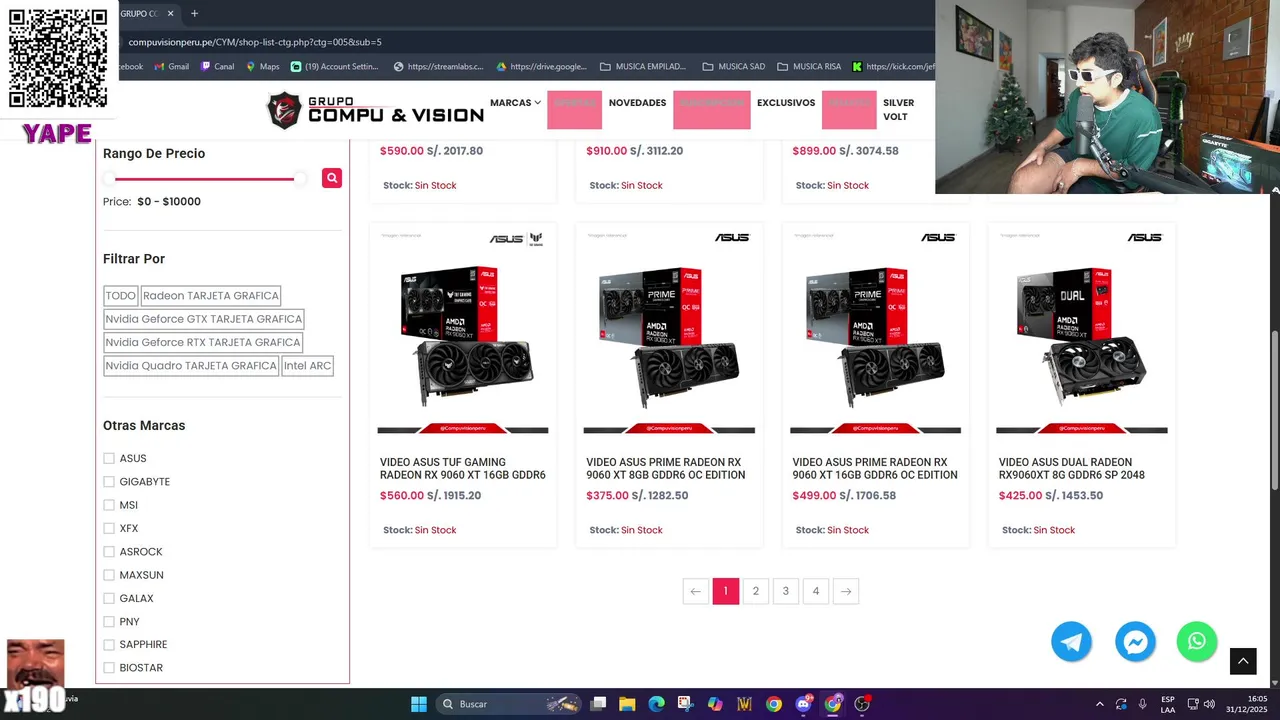
Task: Launch Microsoft Edge from taskbar
Action: click(656, 704)
